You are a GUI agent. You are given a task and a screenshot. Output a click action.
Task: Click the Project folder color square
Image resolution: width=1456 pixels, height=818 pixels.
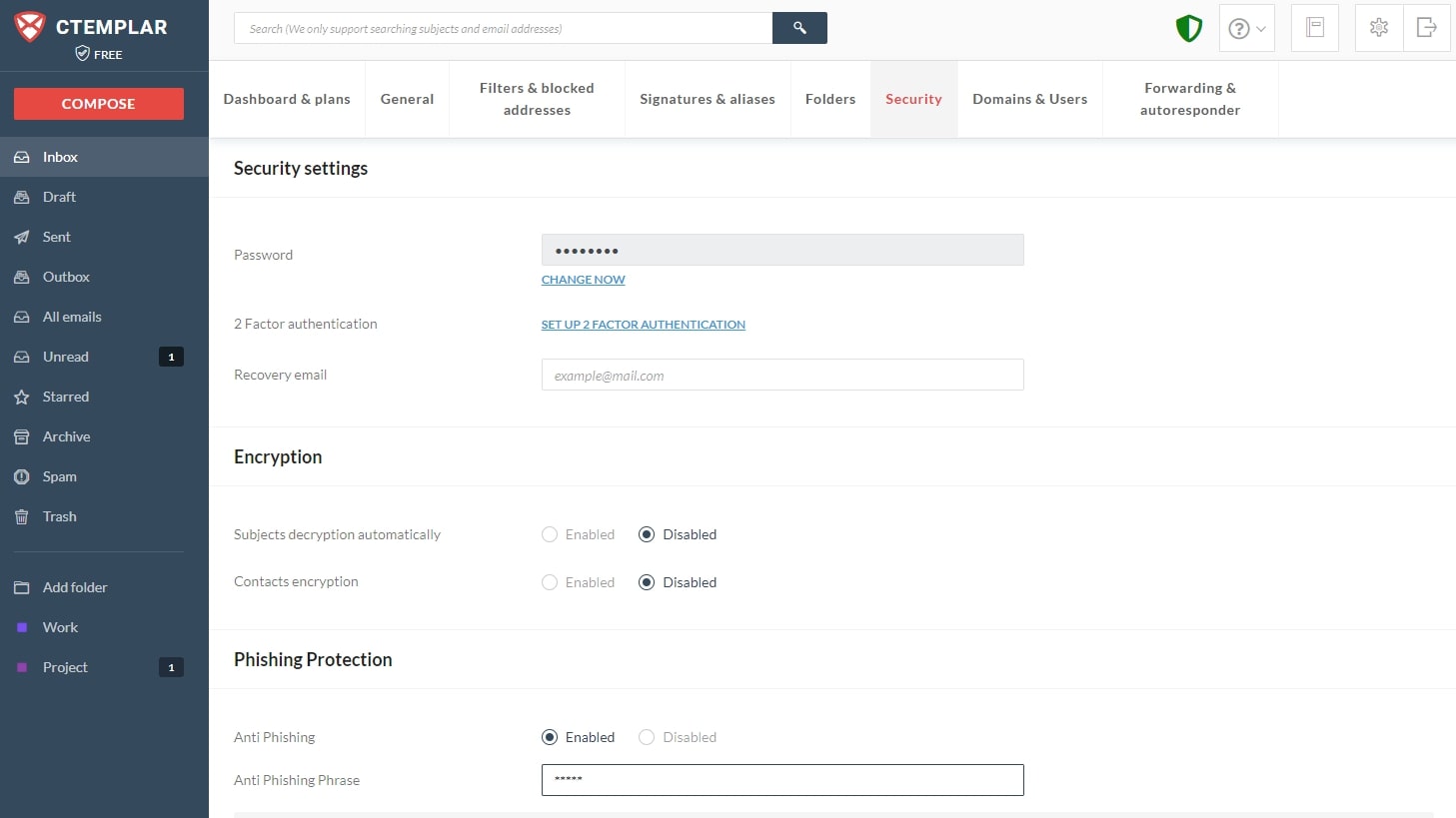pos(22,667)
